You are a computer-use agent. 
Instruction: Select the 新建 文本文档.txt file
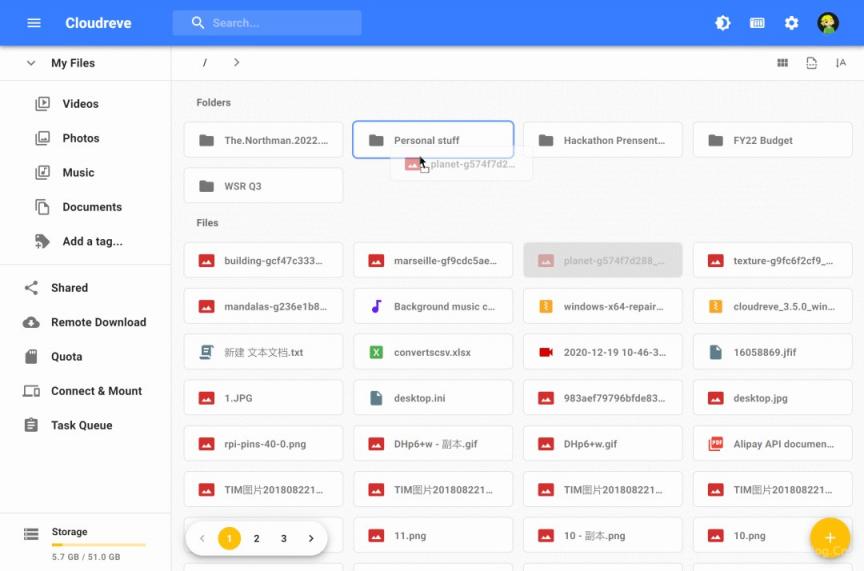[x=263, y=352]
